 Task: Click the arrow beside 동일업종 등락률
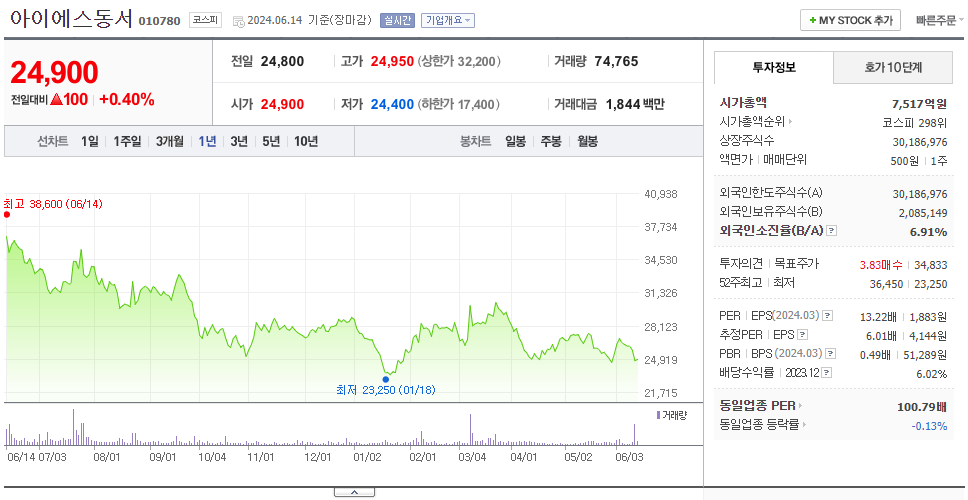[806, 425]
